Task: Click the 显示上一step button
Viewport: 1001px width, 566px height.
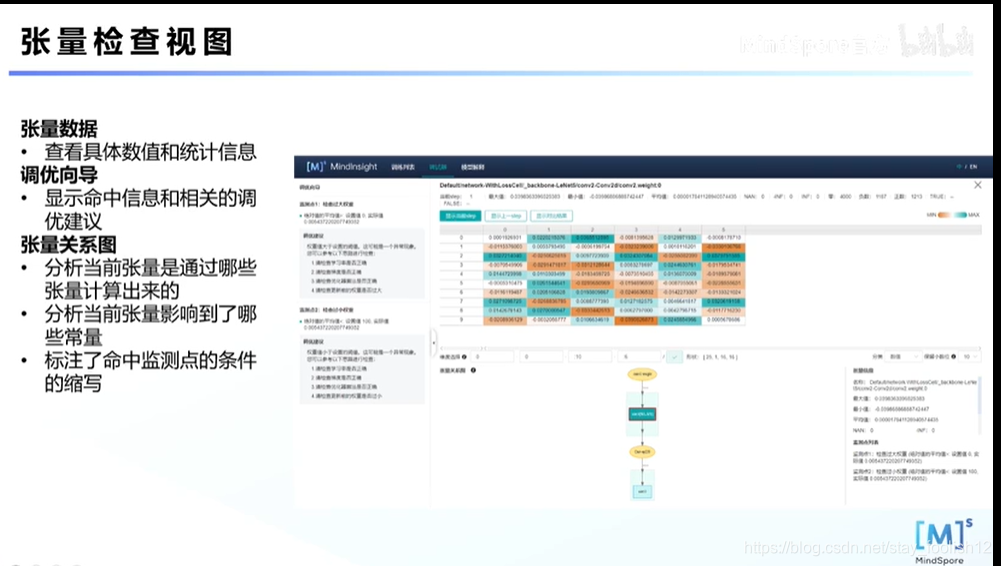Action: pyautogui.click(x=506, y=216)
